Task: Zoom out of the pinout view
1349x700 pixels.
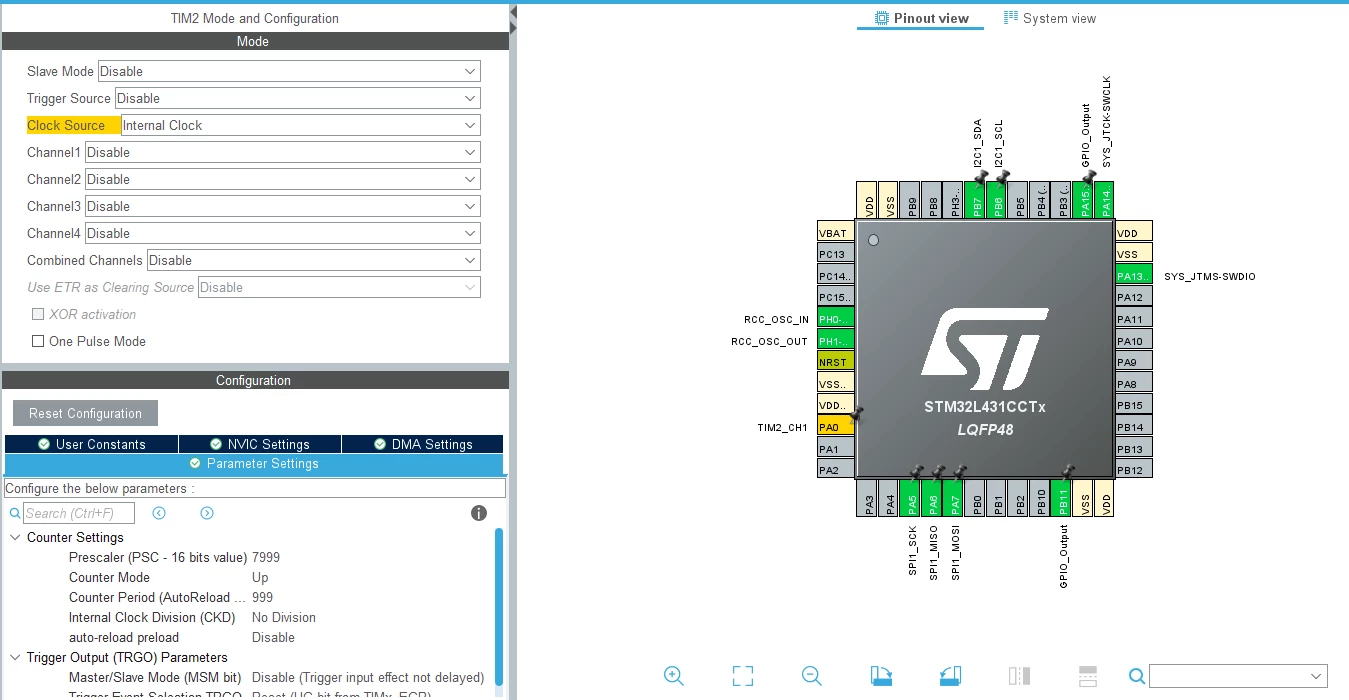Action: pyautogui.click(x=812, y=676)
